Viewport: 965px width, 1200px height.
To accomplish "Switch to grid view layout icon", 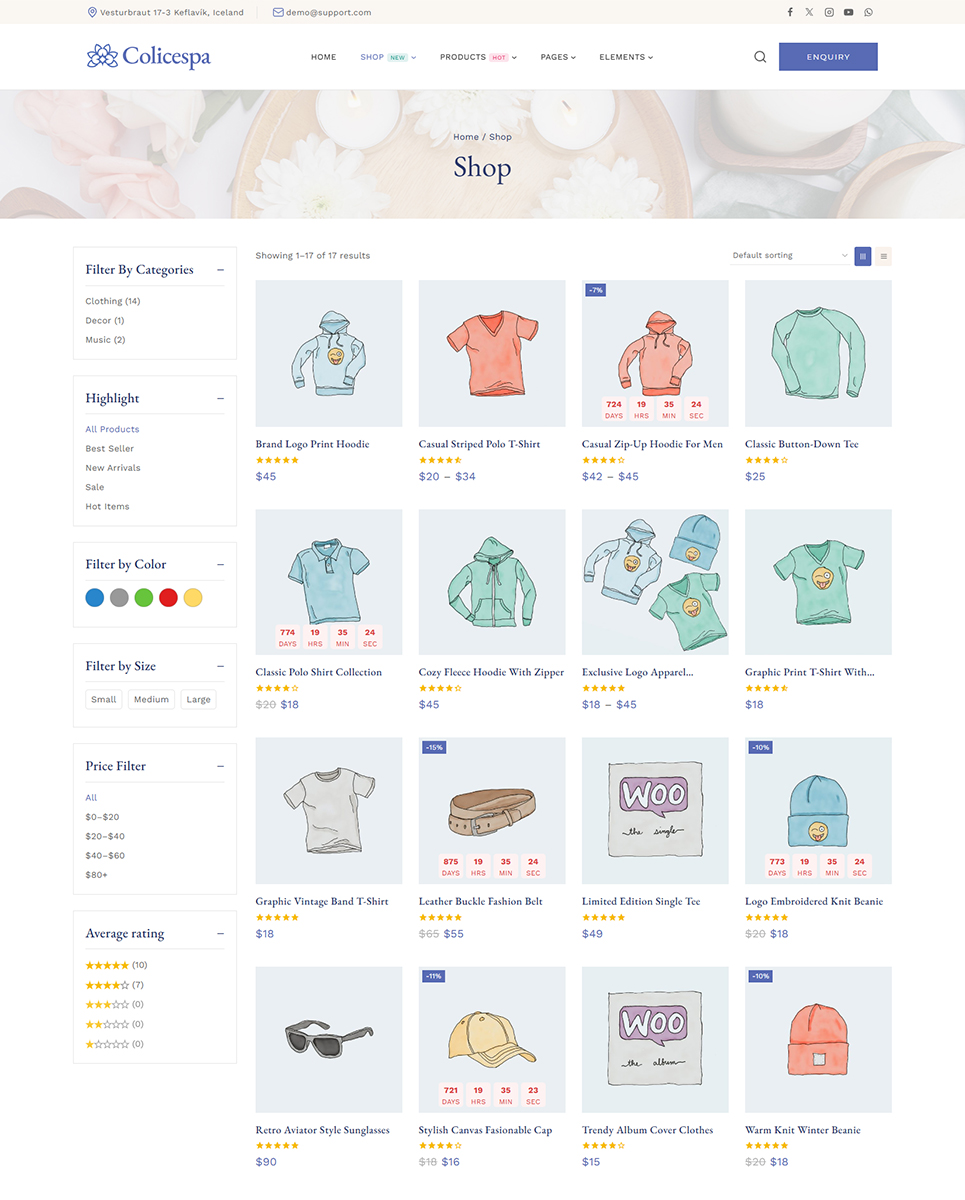I will coord(863,256).
